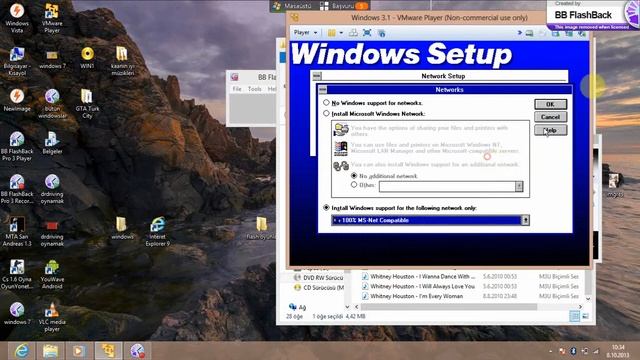Click Başvuru item in top bar
The height and width of the screenshot is (360, 640).
344,6
